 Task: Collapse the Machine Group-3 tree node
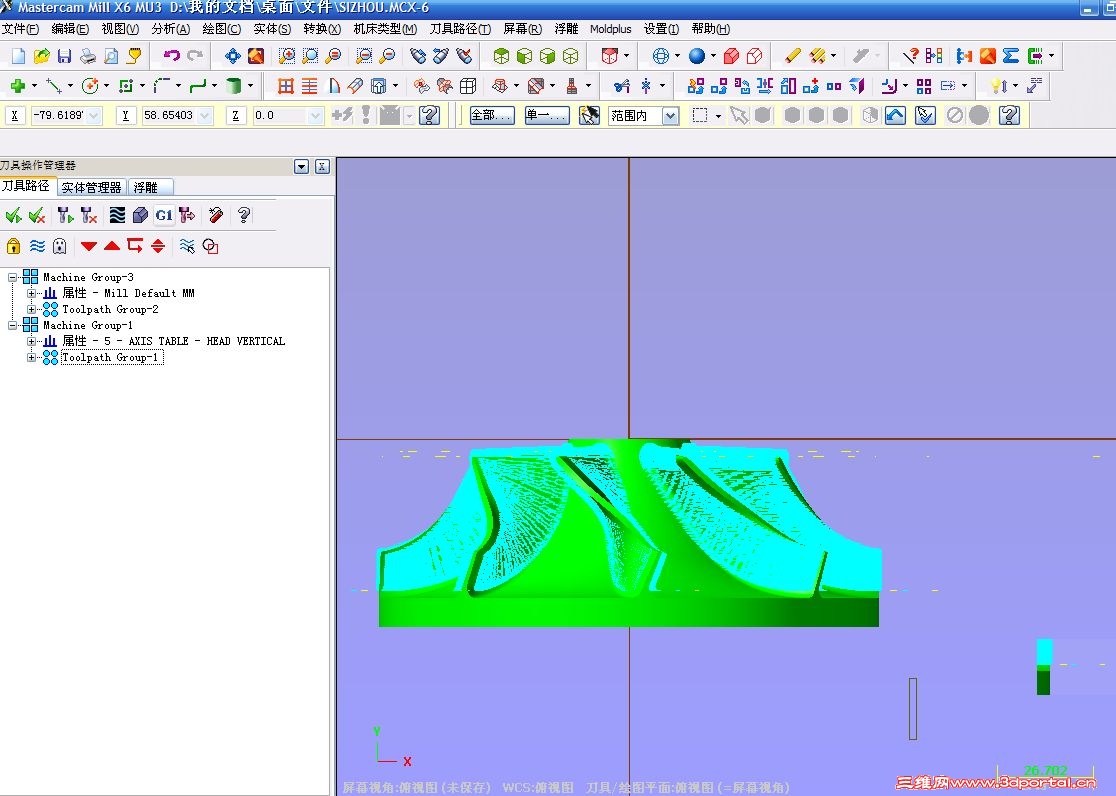12,277
